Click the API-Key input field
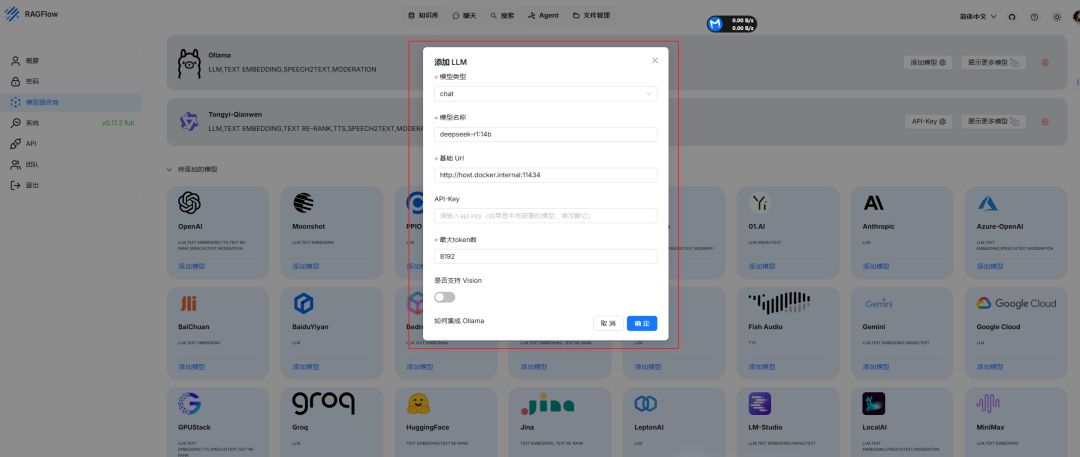The image size is (1080, 457). click(546, 216)
